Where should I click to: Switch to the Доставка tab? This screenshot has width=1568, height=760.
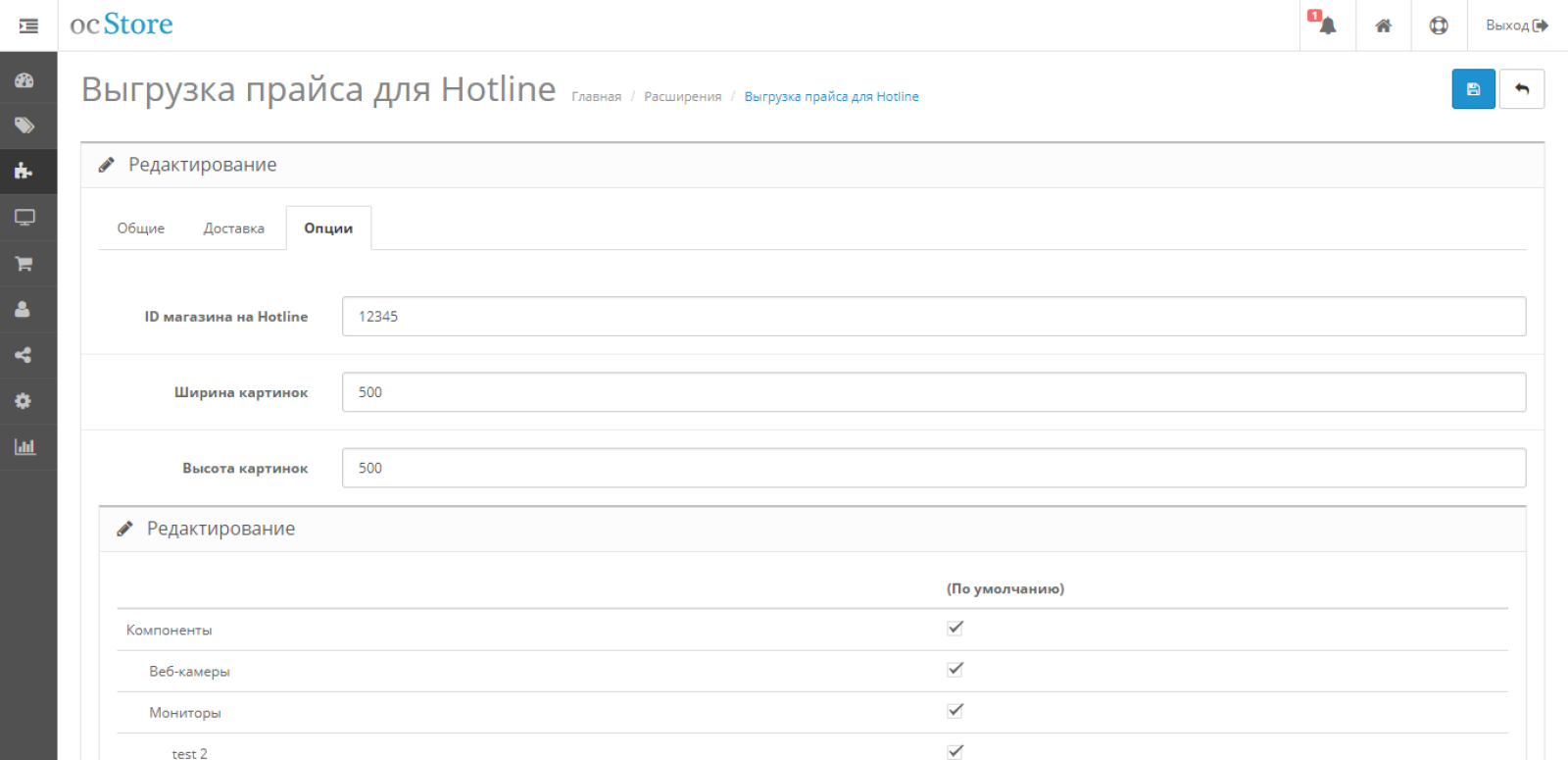233,228
